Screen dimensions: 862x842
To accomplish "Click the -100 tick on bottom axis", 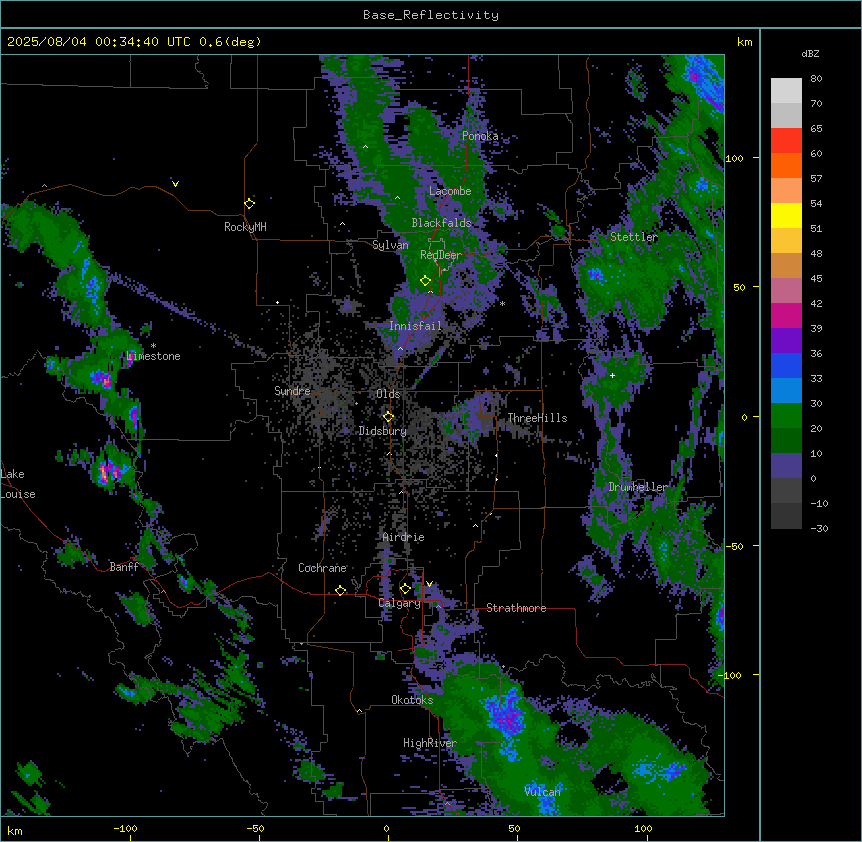I will coord(125,828).
